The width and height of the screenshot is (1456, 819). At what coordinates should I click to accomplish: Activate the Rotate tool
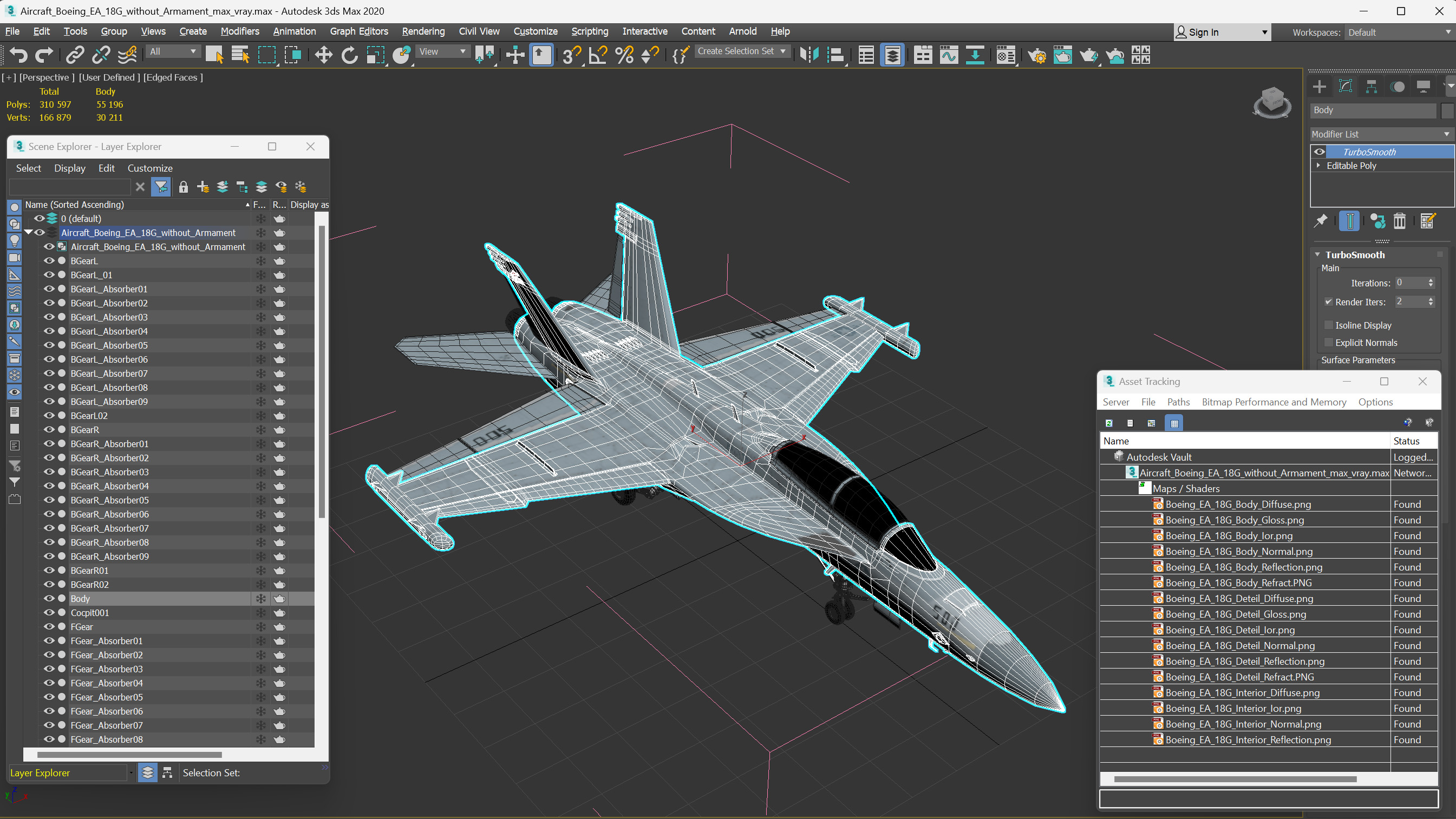349,55
